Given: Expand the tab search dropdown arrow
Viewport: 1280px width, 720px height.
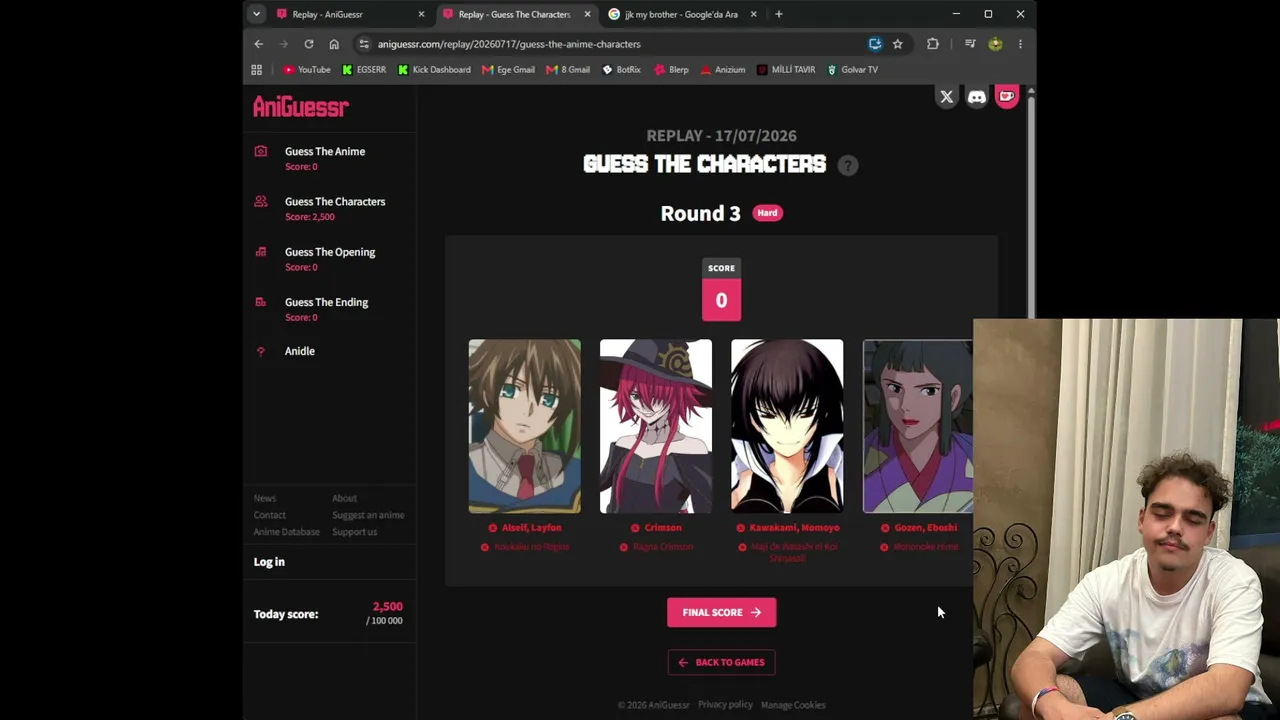Looking at the screenshot, I should 257,14.
